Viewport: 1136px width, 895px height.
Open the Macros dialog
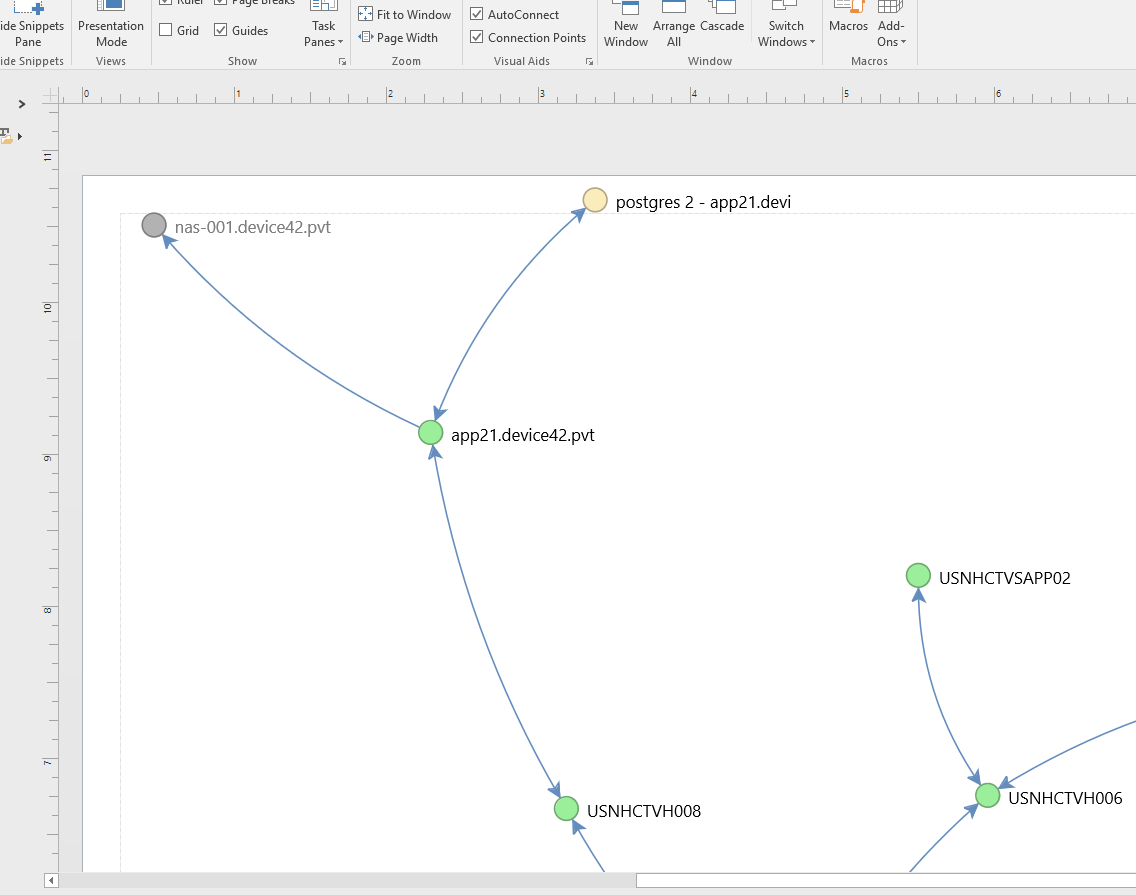(x=848, y=18)
